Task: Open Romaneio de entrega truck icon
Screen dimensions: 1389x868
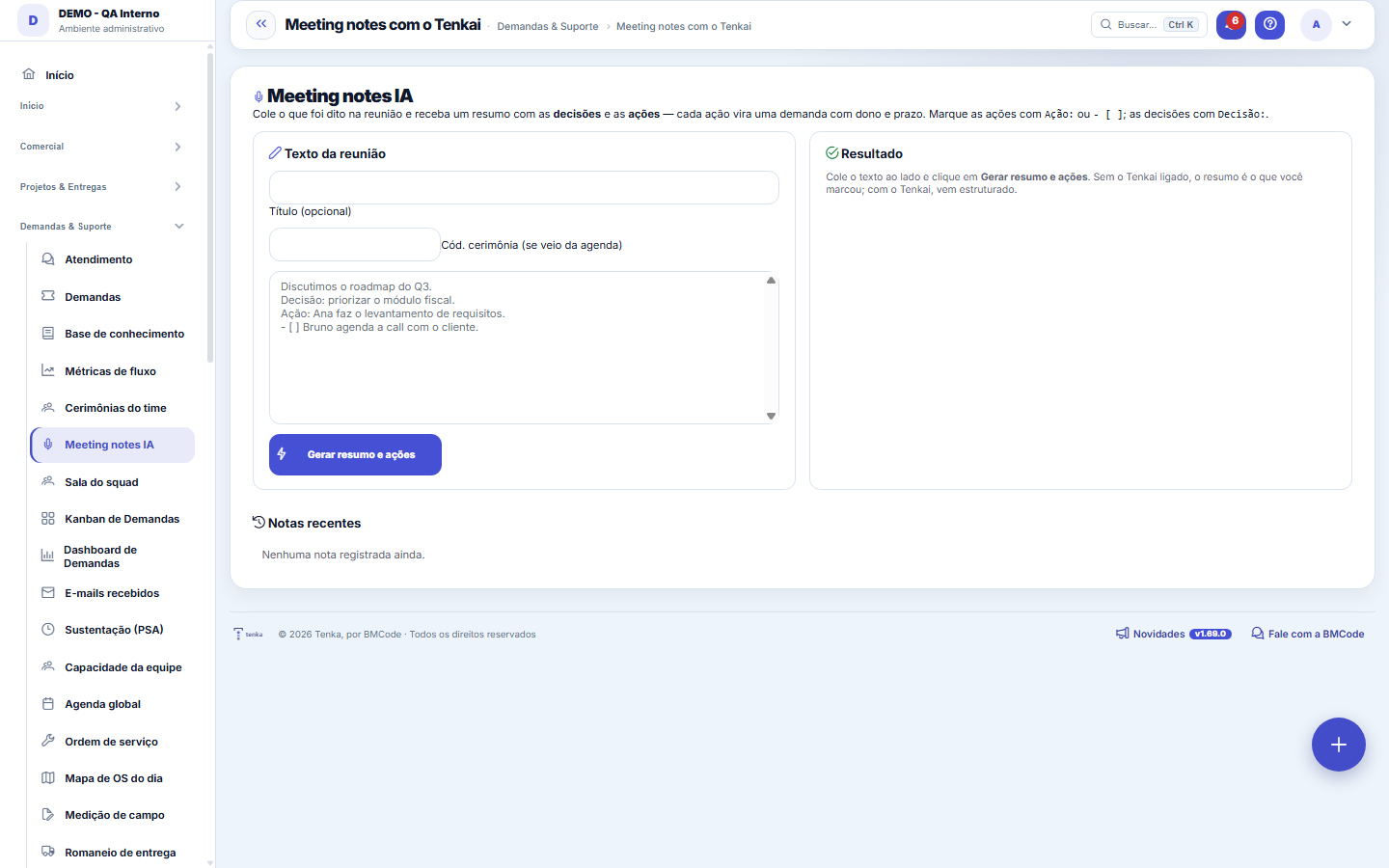Action: coord(48,852)
